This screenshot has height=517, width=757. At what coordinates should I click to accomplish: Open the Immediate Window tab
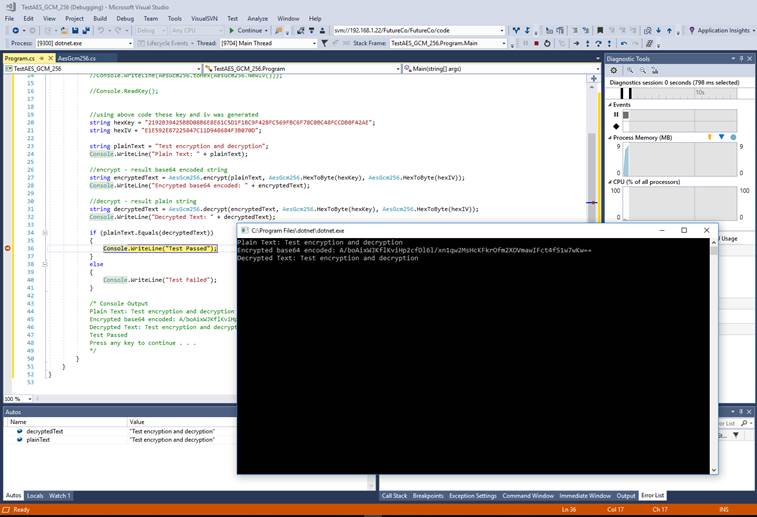(585, 496)
